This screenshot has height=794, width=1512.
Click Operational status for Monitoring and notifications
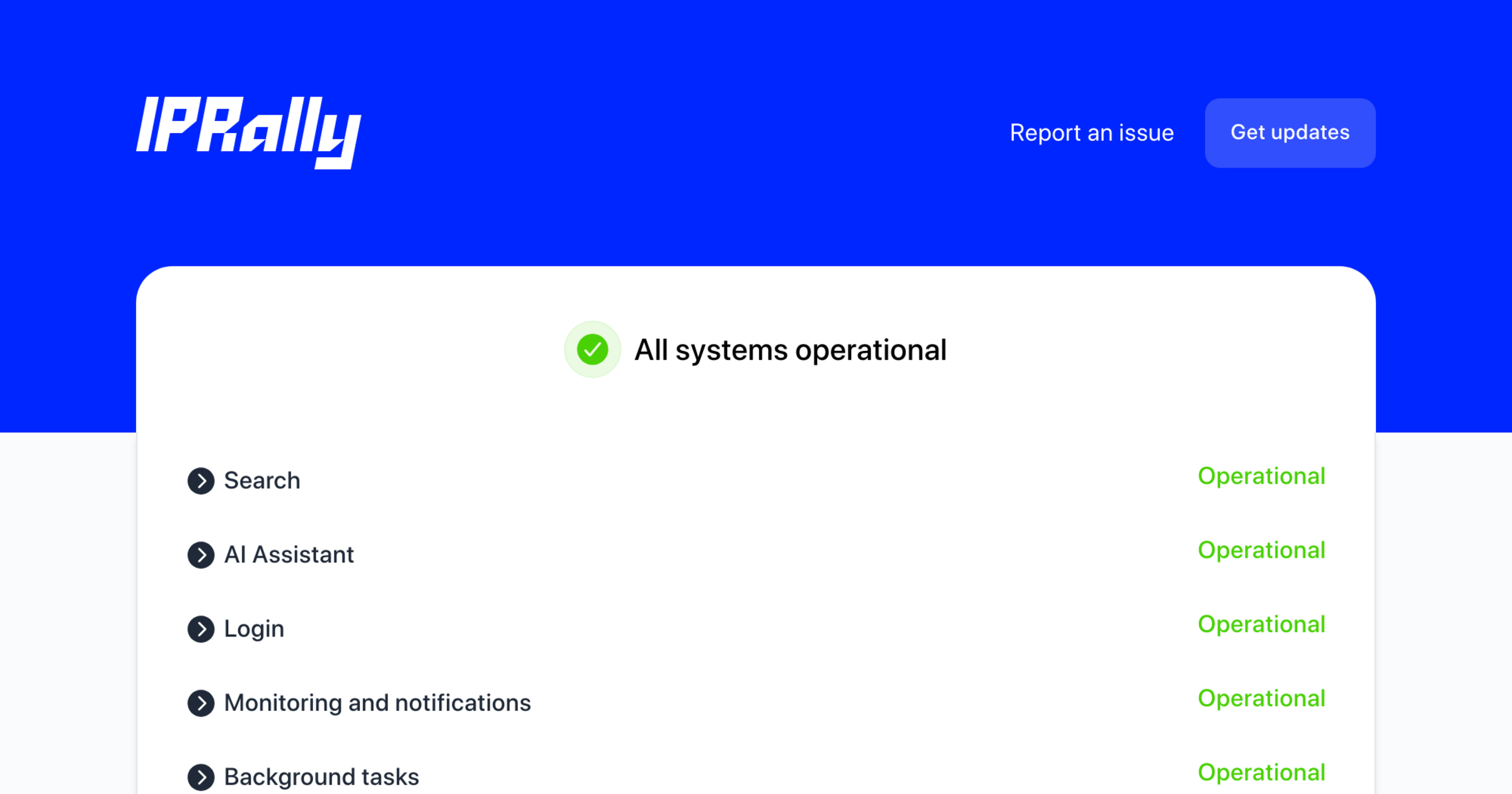pyautogui.click(x=1261, y=699)
